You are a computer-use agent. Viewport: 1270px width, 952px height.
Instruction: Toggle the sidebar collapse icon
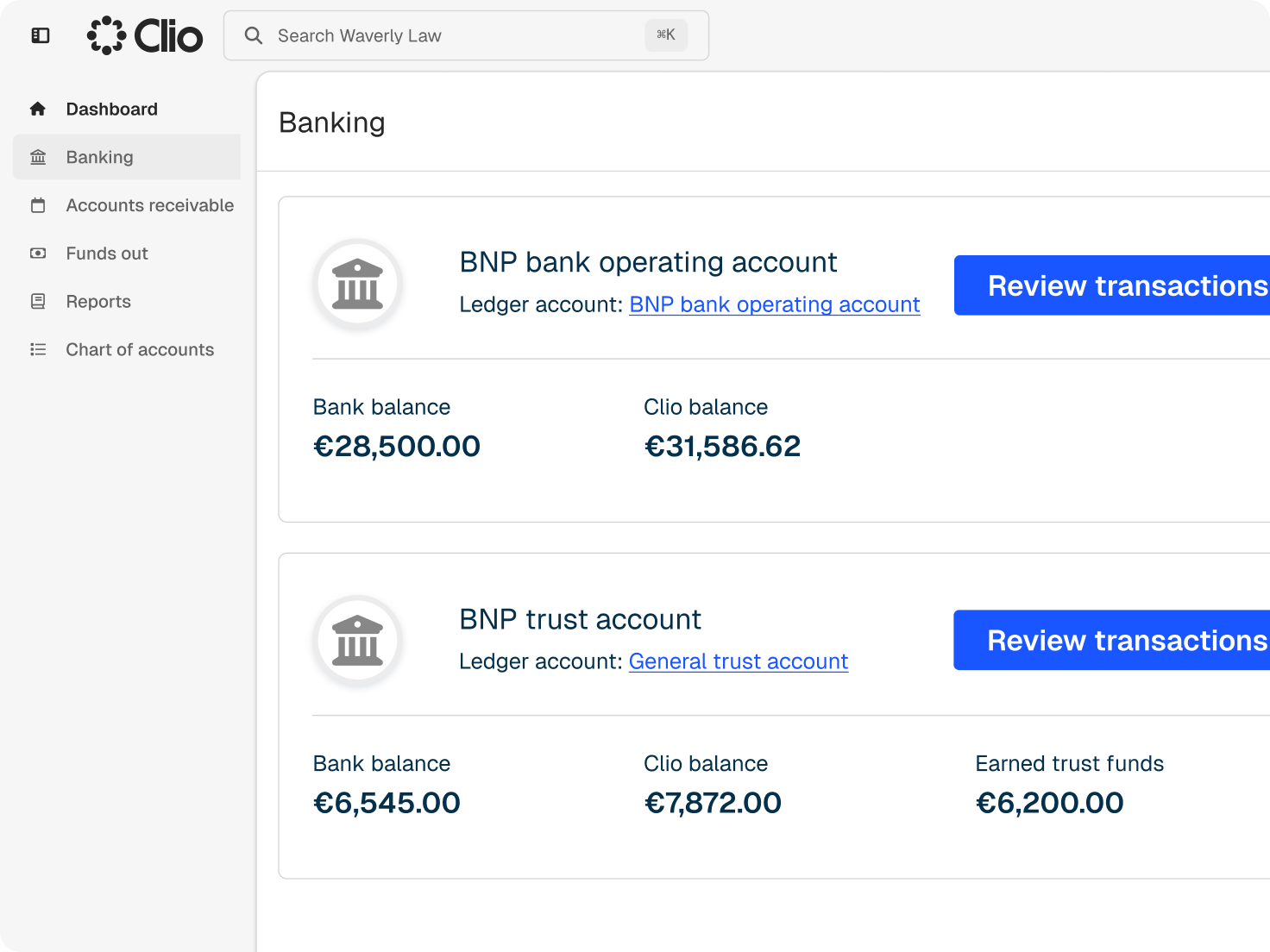[41, 35]
